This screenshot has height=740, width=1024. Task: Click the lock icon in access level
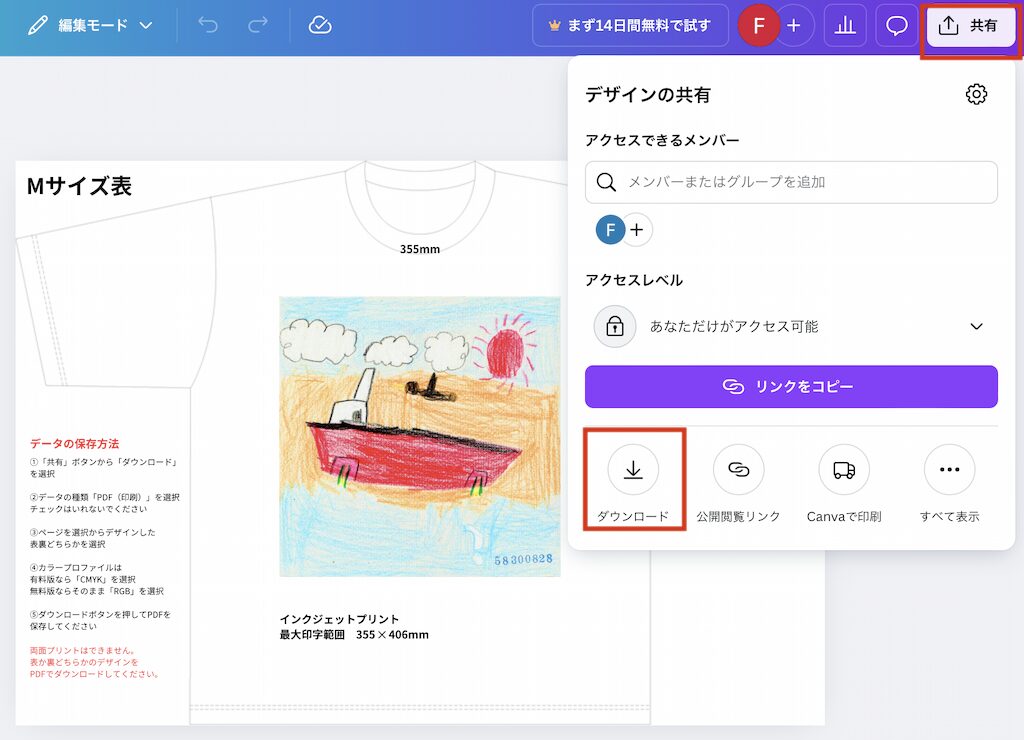615,327
